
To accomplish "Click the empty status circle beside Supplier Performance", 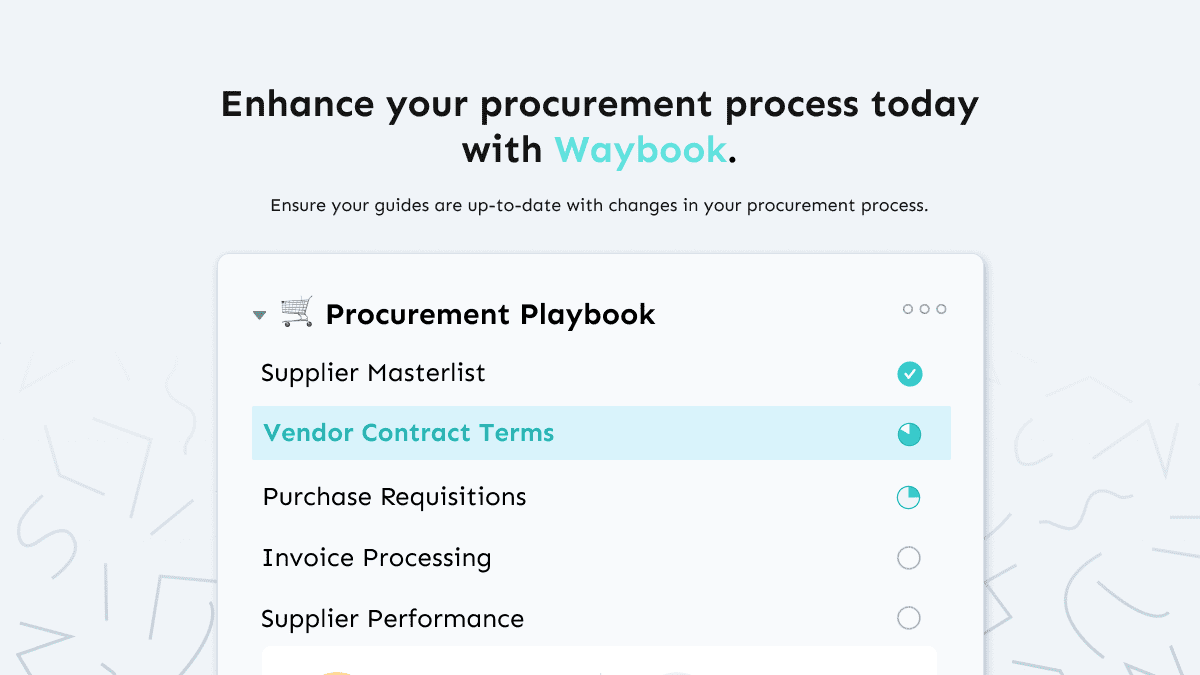I will point(909,618).
